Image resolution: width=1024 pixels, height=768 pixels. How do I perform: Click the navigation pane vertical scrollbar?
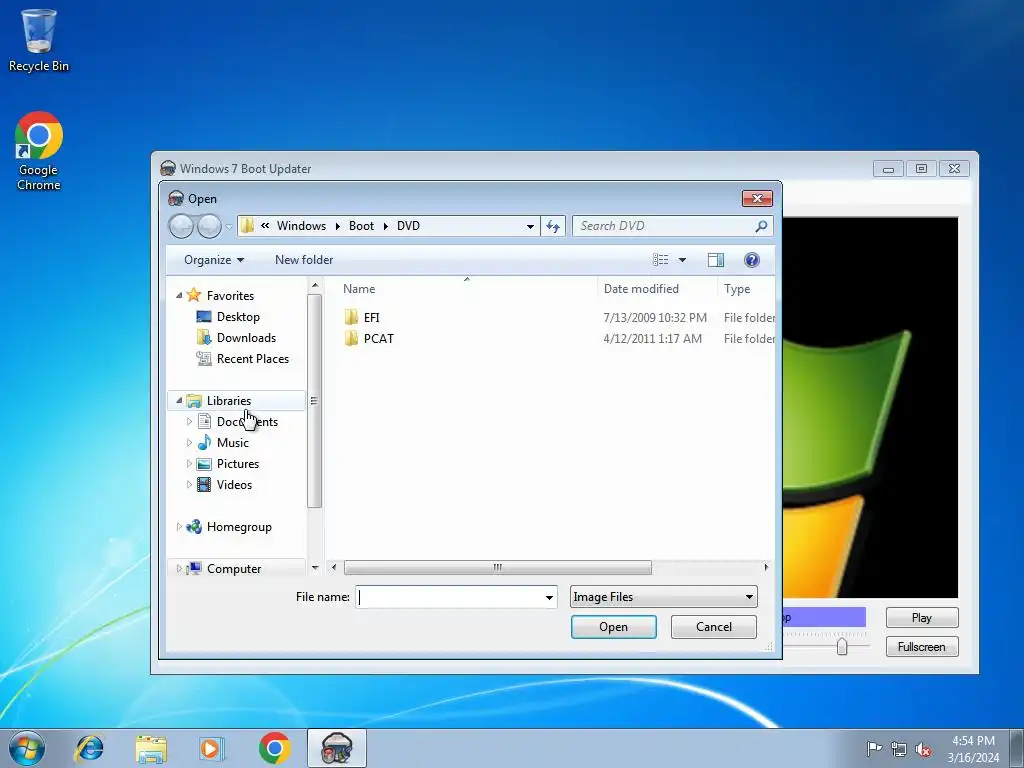[314, 400]
